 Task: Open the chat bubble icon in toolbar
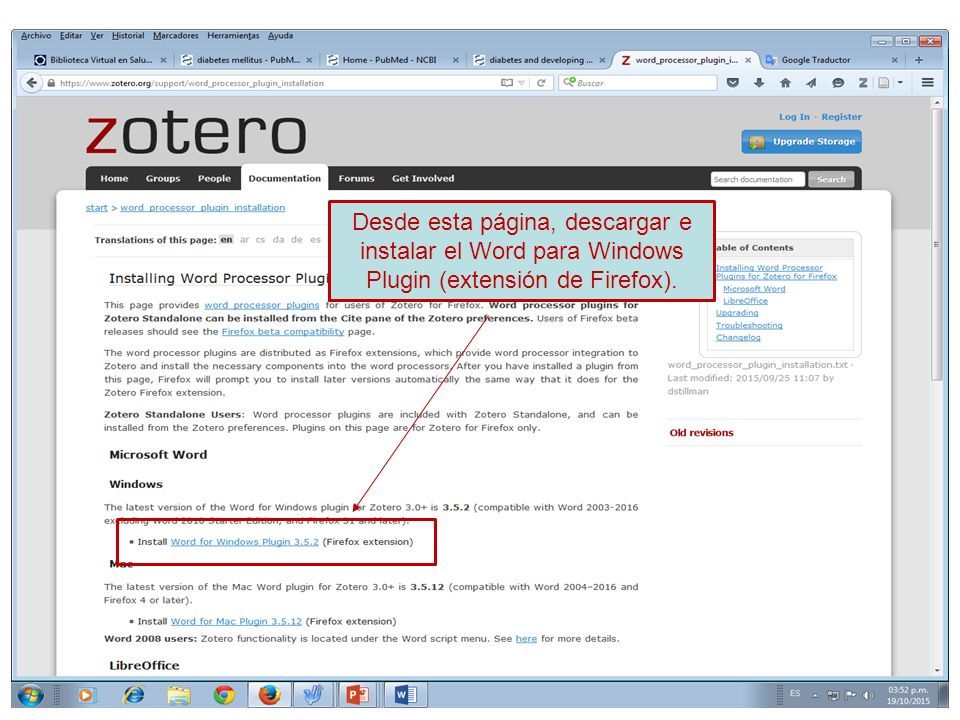tap(838, 82)
